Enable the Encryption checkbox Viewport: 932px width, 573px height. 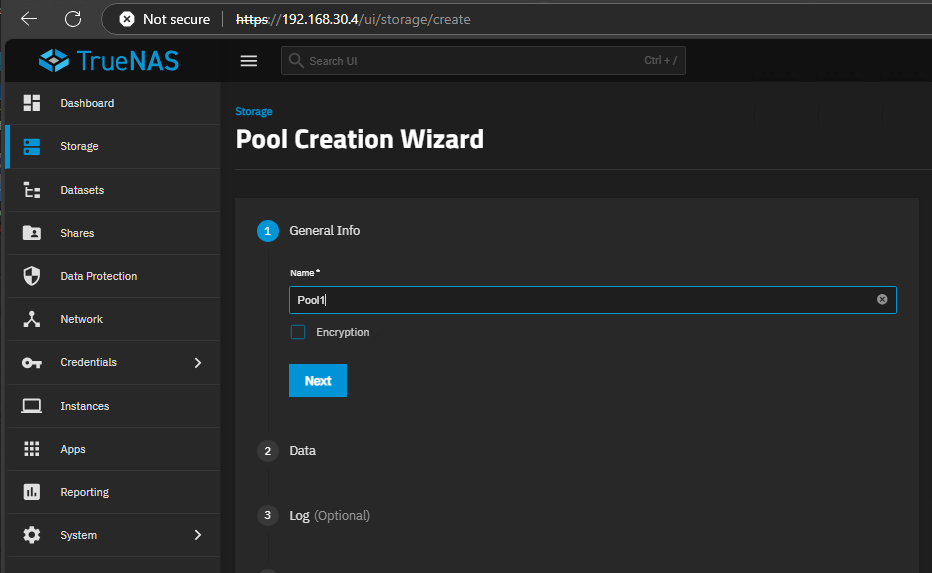[298, 332]
